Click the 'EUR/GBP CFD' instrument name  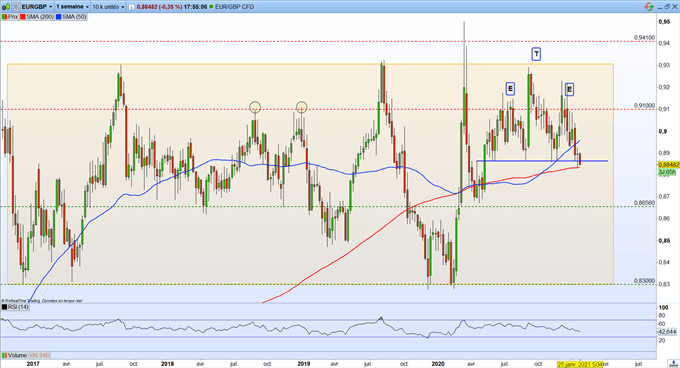tap(234, 7)
